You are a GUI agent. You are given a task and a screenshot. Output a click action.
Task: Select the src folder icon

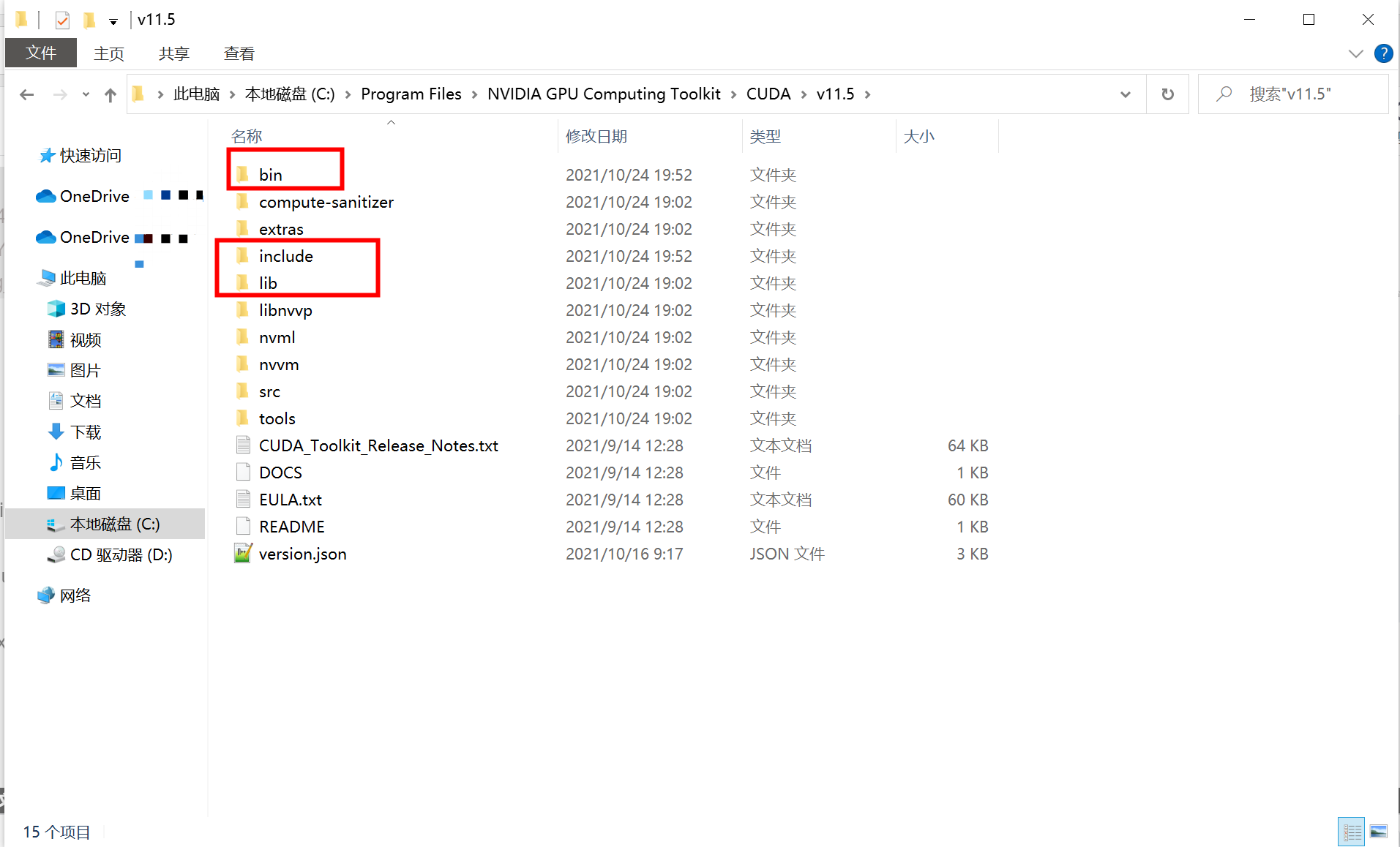tap(242, 391)
